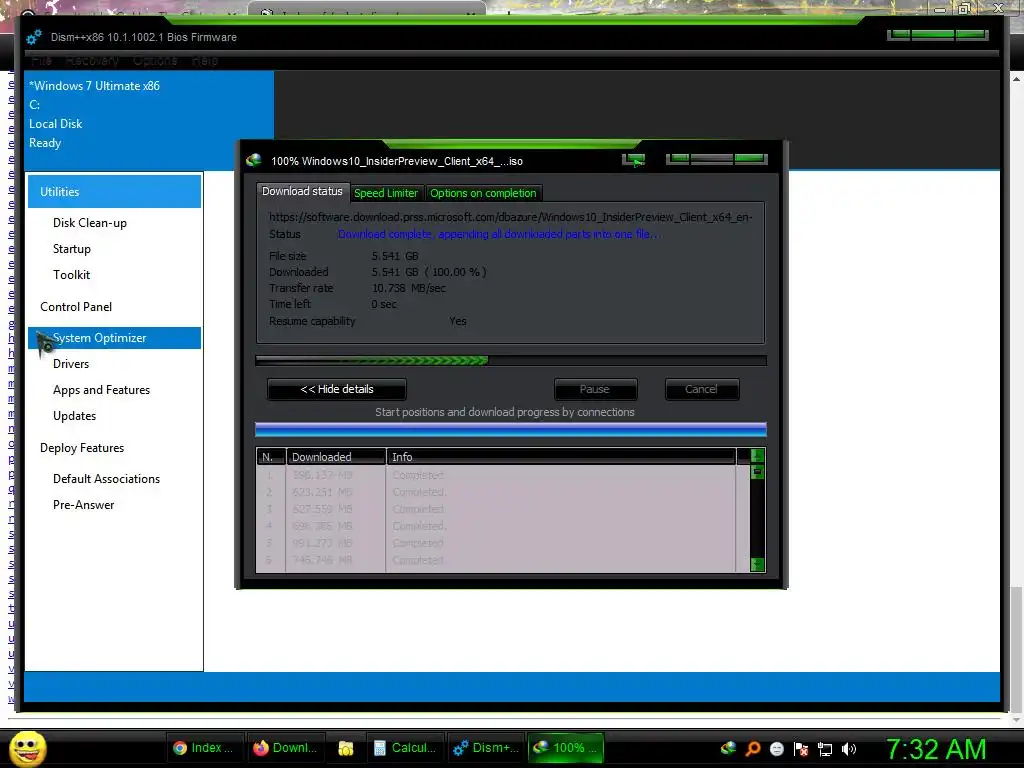Screen dimensions: 1024x768
Task: Click the scroll up arrow in connections list
Action: pyautogui.click(x=758, y=455)
